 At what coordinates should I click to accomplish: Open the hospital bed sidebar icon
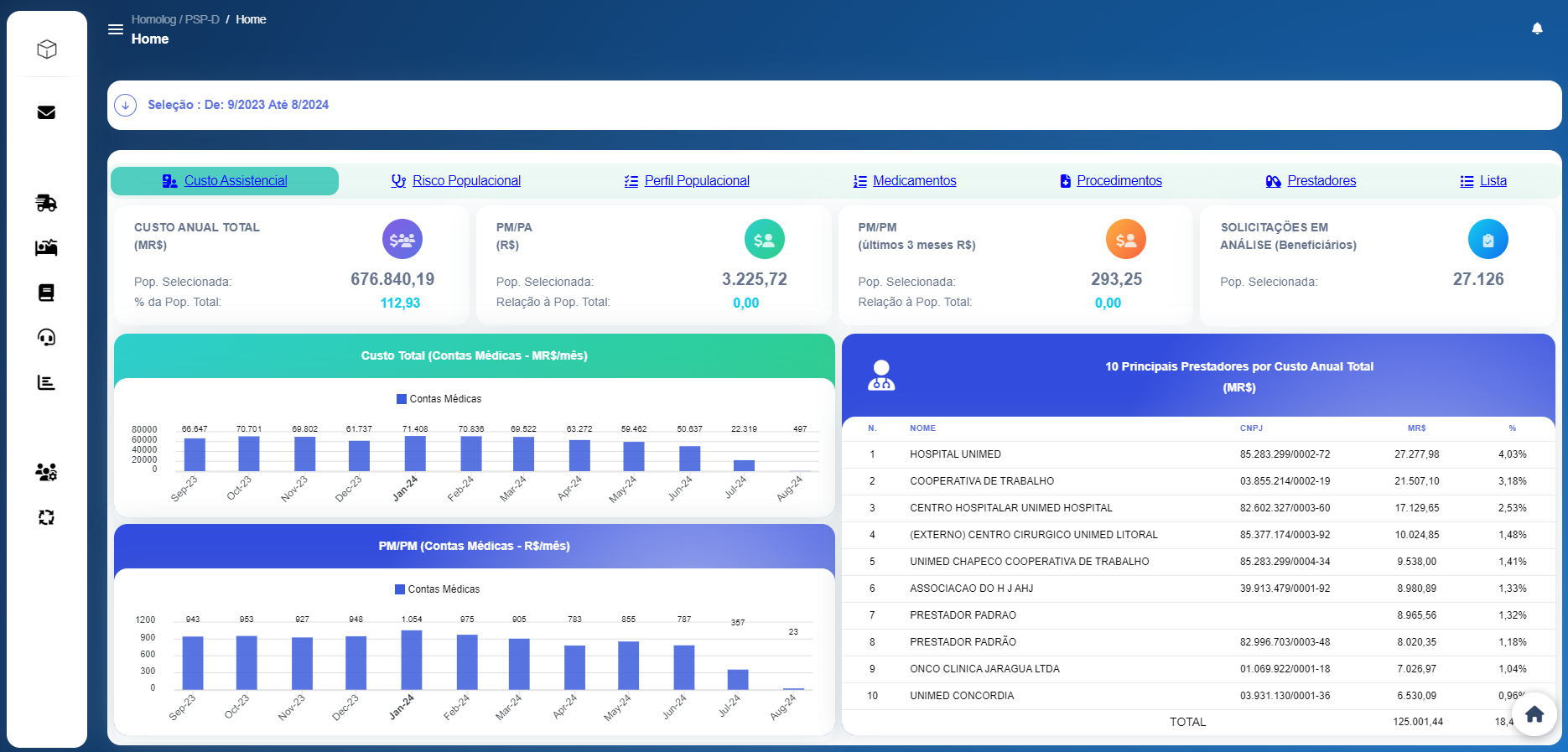point(47,247)
